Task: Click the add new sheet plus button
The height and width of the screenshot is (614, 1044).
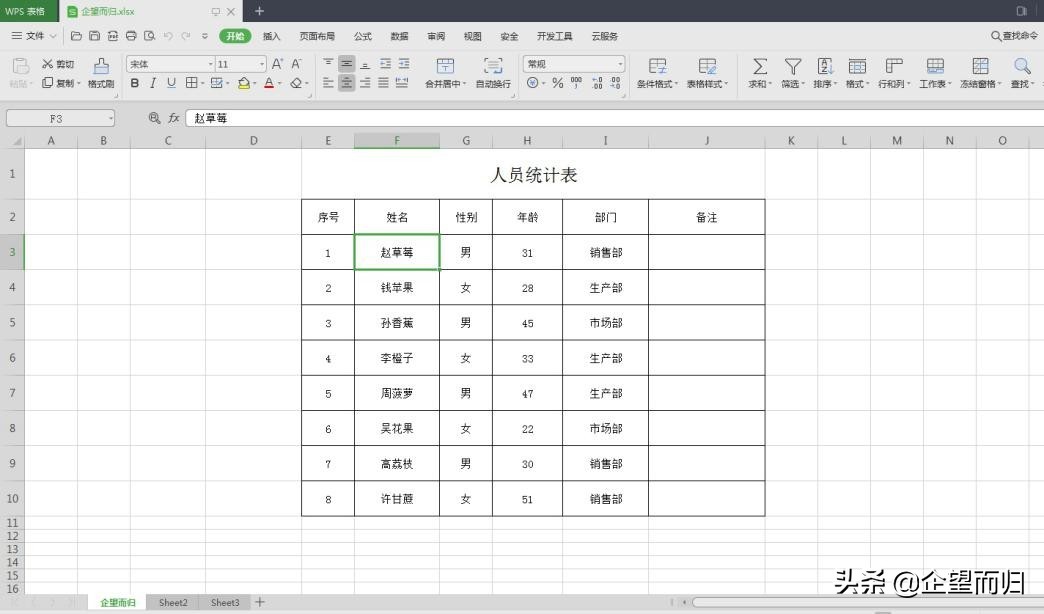Action: tap(259, 602)
